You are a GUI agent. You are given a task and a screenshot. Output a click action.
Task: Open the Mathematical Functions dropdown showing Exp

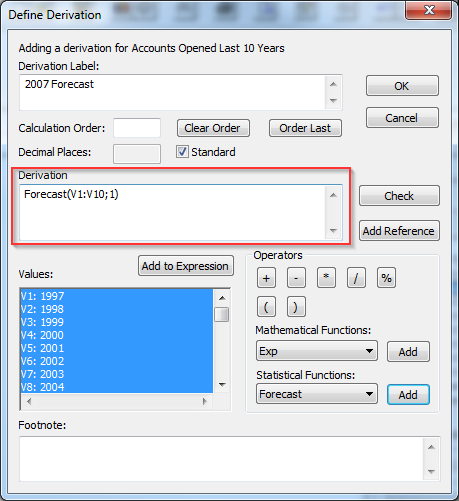coord(317,351)
